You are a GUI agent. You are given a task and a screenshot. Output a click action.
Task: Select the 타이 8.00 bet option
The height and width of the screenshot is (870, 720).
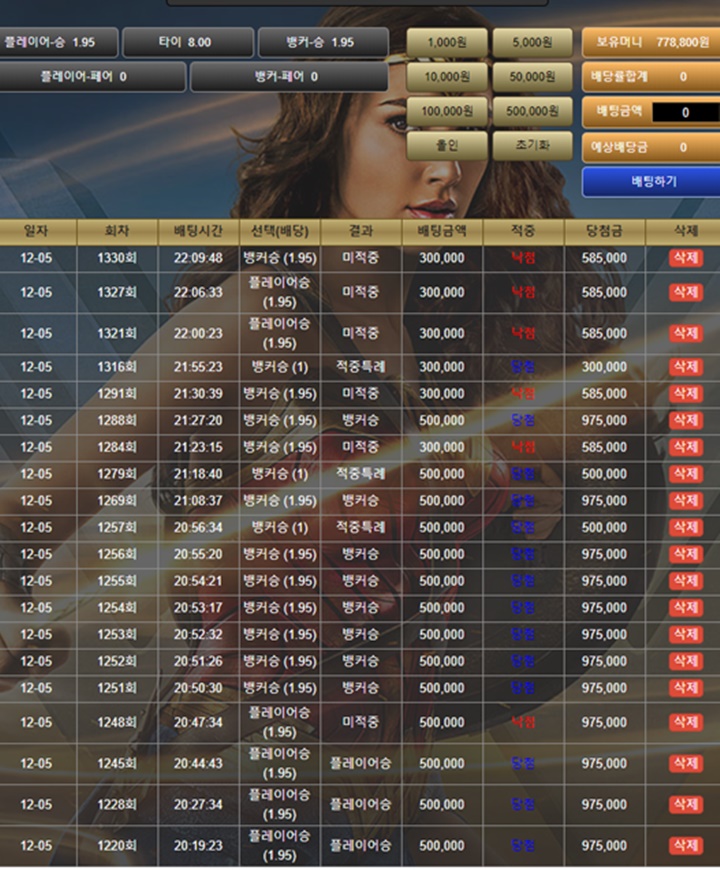[187, 42]
